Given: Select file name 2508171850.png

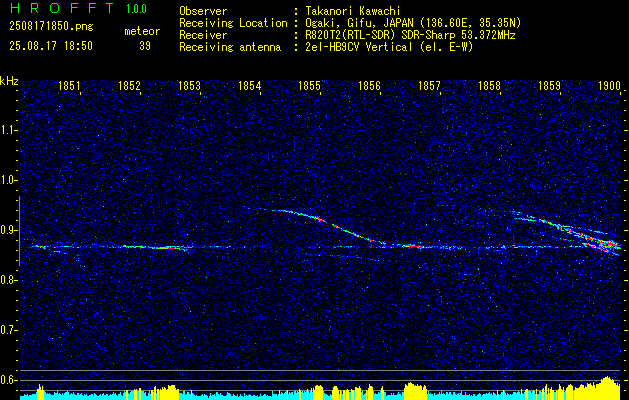Looking at the screenshot, I should point(51,27).
